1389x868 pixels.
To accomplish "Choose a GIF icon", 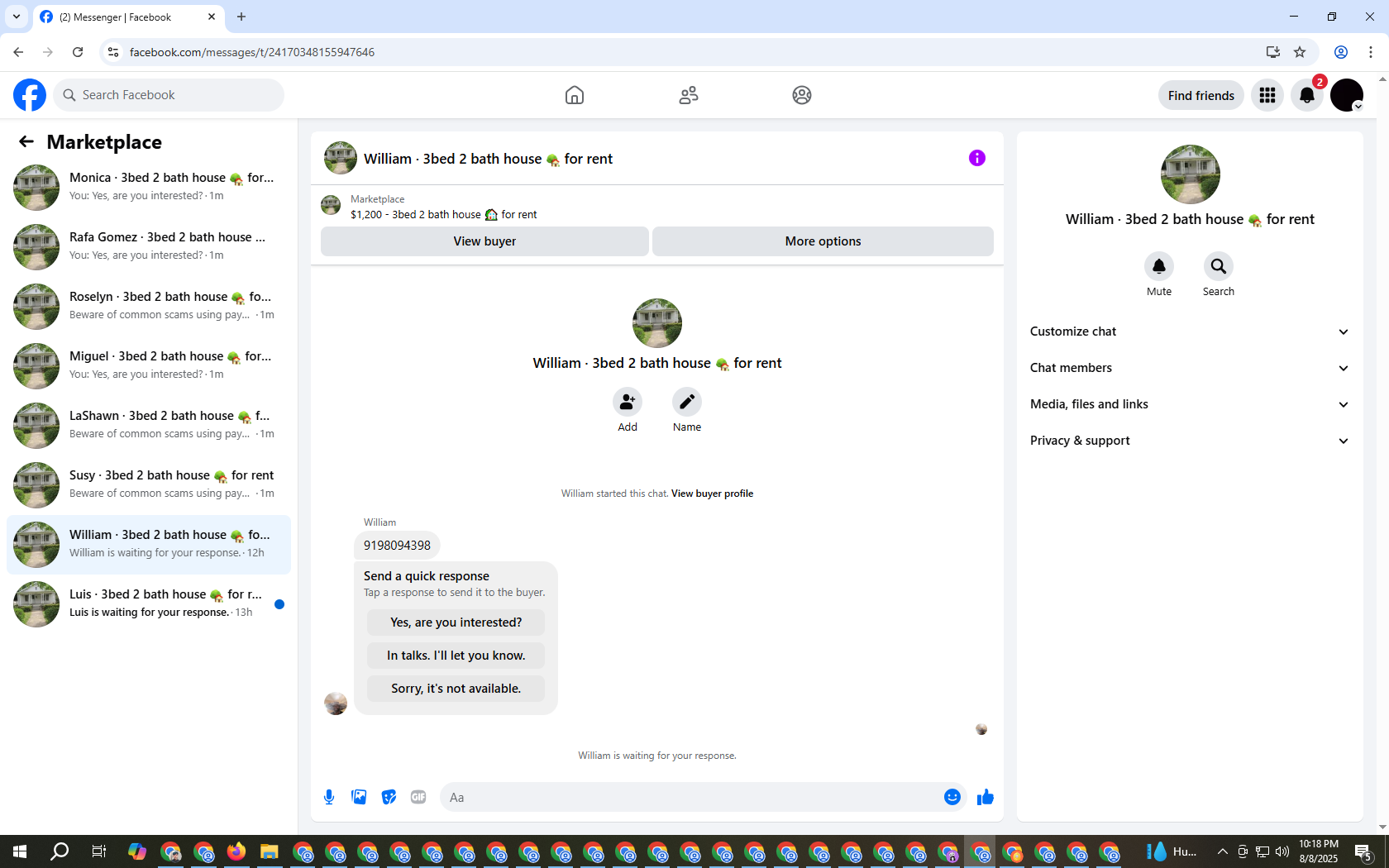I will pos(418,797).
